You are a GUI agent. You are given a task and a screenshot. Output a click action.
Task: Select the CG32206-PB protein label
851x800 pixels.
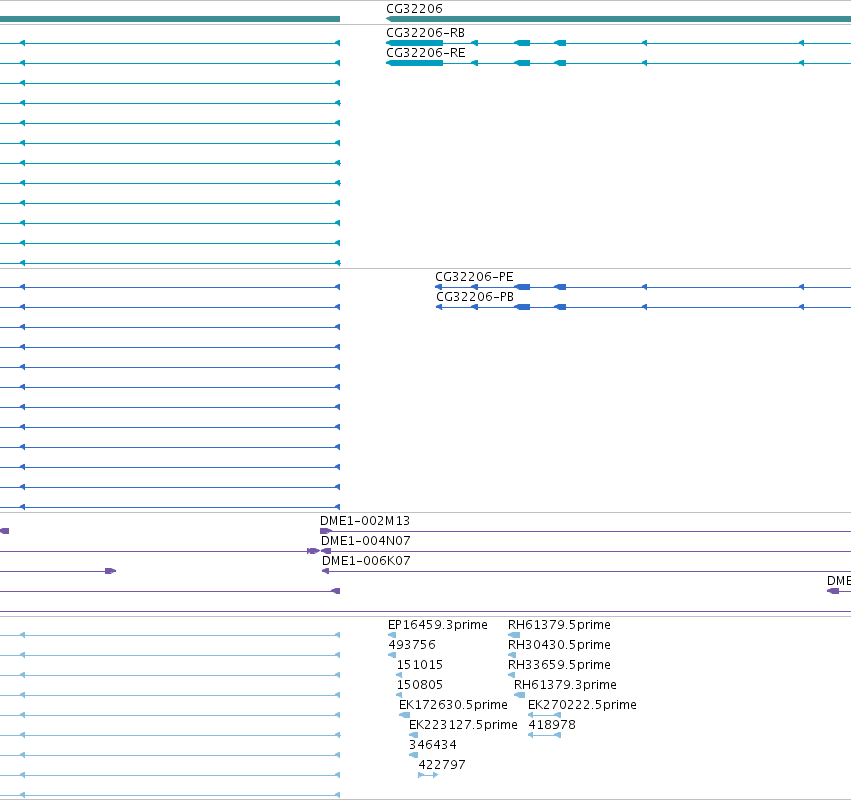(x=475, y=297)
